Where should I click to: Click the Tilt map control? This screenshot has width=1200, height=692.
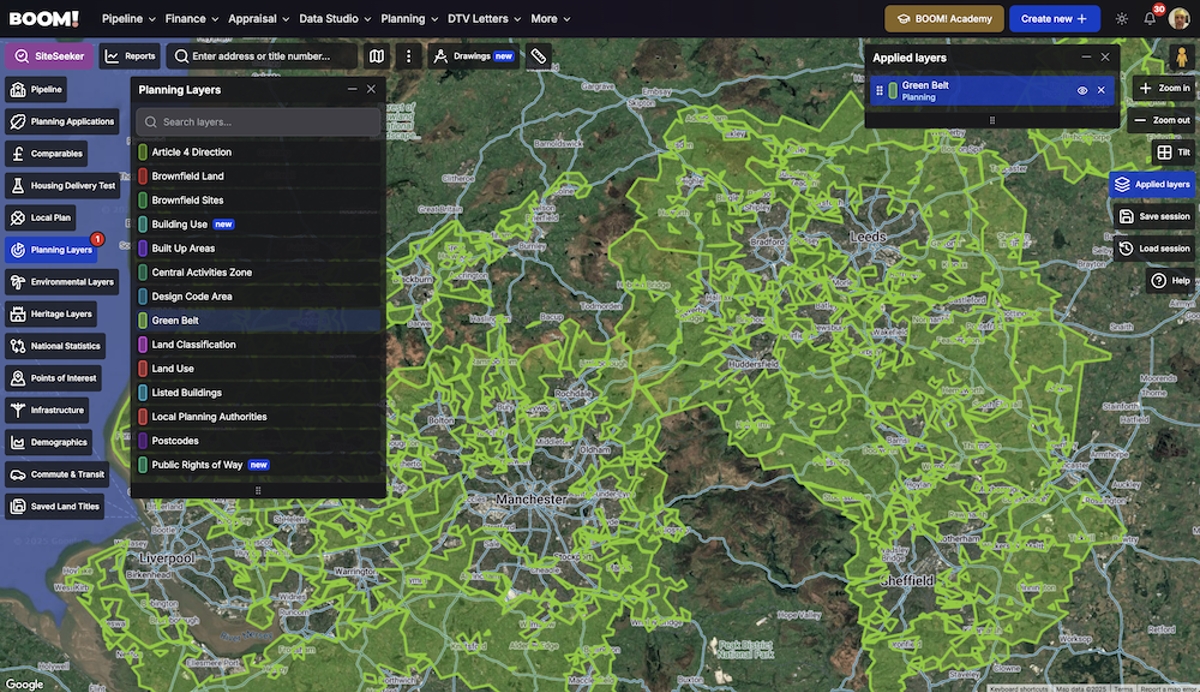pyautogui.click(x=1173, y=152)
